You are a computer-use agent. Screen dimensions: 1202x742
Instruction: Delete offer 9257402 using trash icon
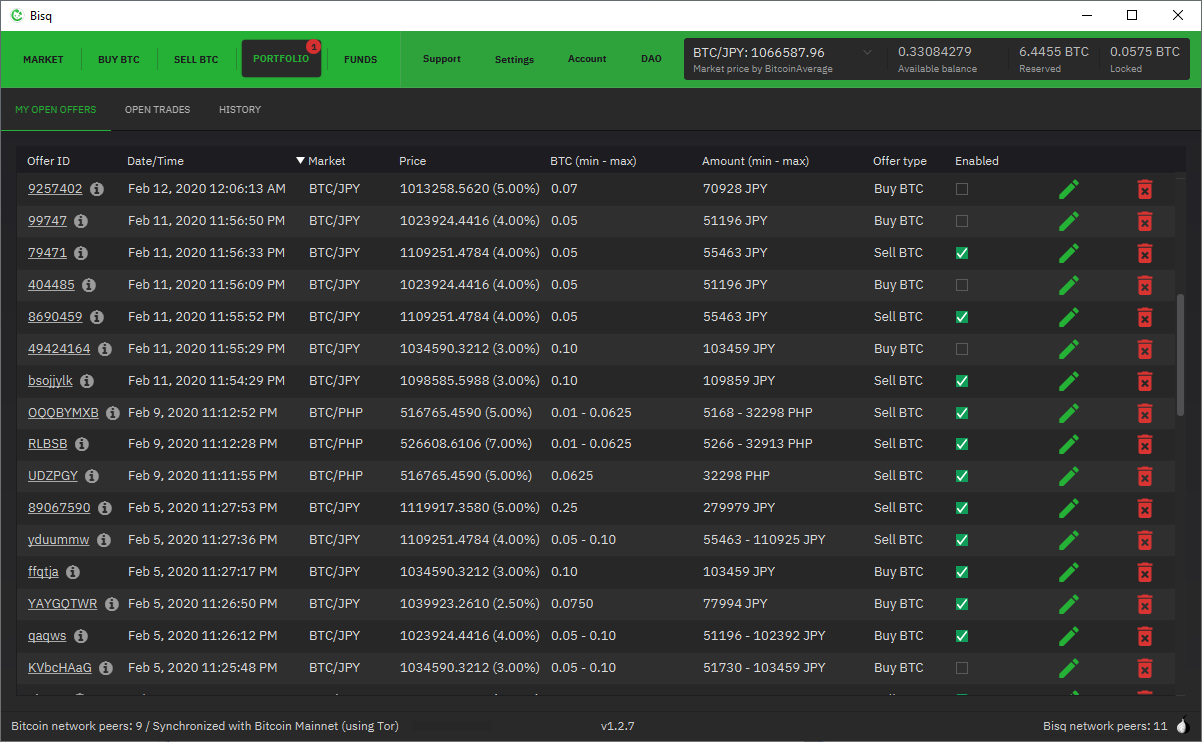[x=1145, y=189]
